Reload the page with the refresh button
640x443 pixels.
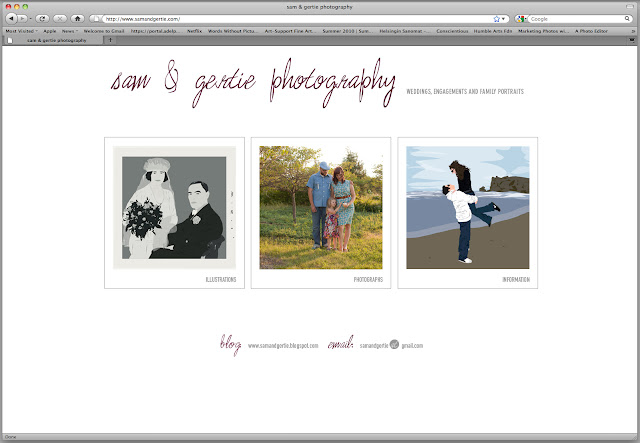42,18
